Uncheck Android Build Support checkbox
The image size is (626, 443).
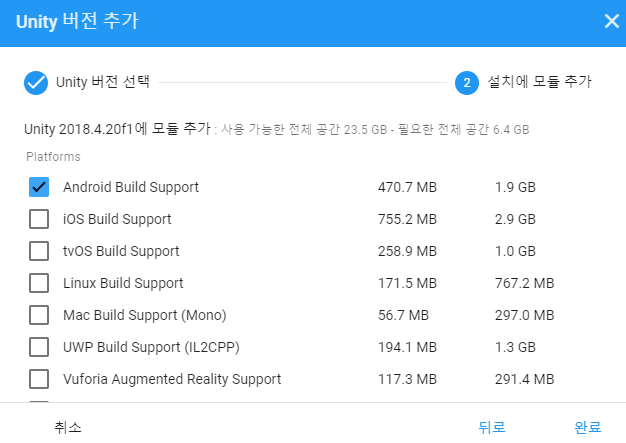pos(39,187)
